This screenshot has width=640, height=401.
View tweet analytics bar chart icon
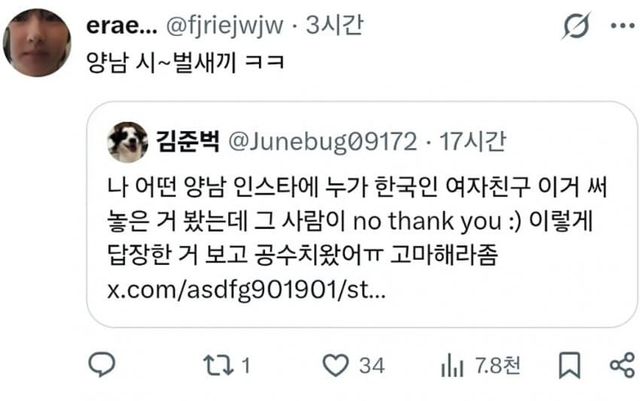(452, 365)
